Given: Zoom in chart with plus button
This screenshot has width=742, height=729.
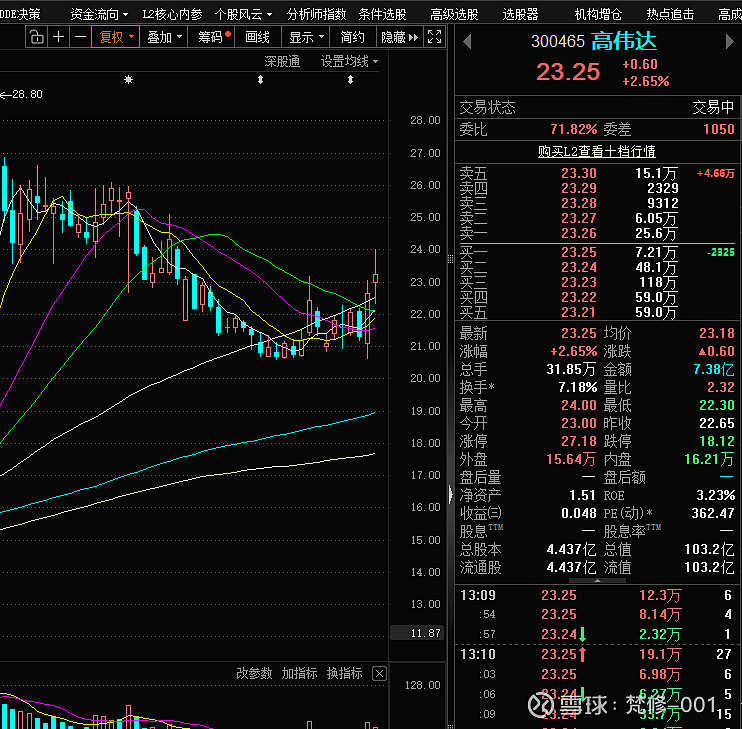Looking at the screenshot, I should point(58,37).
